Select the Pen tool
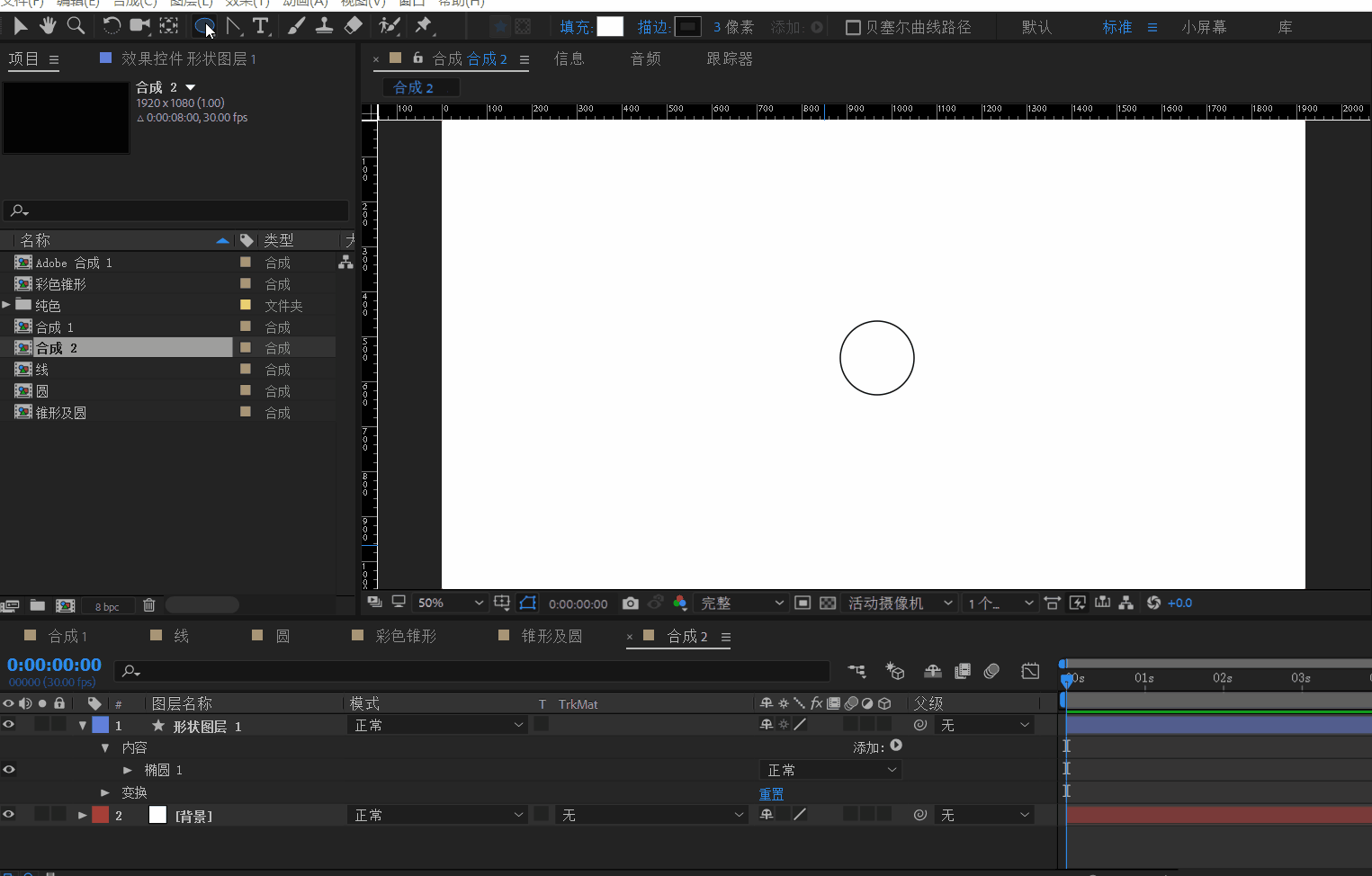Viewport: 1372px width, 876px height. 234,26
